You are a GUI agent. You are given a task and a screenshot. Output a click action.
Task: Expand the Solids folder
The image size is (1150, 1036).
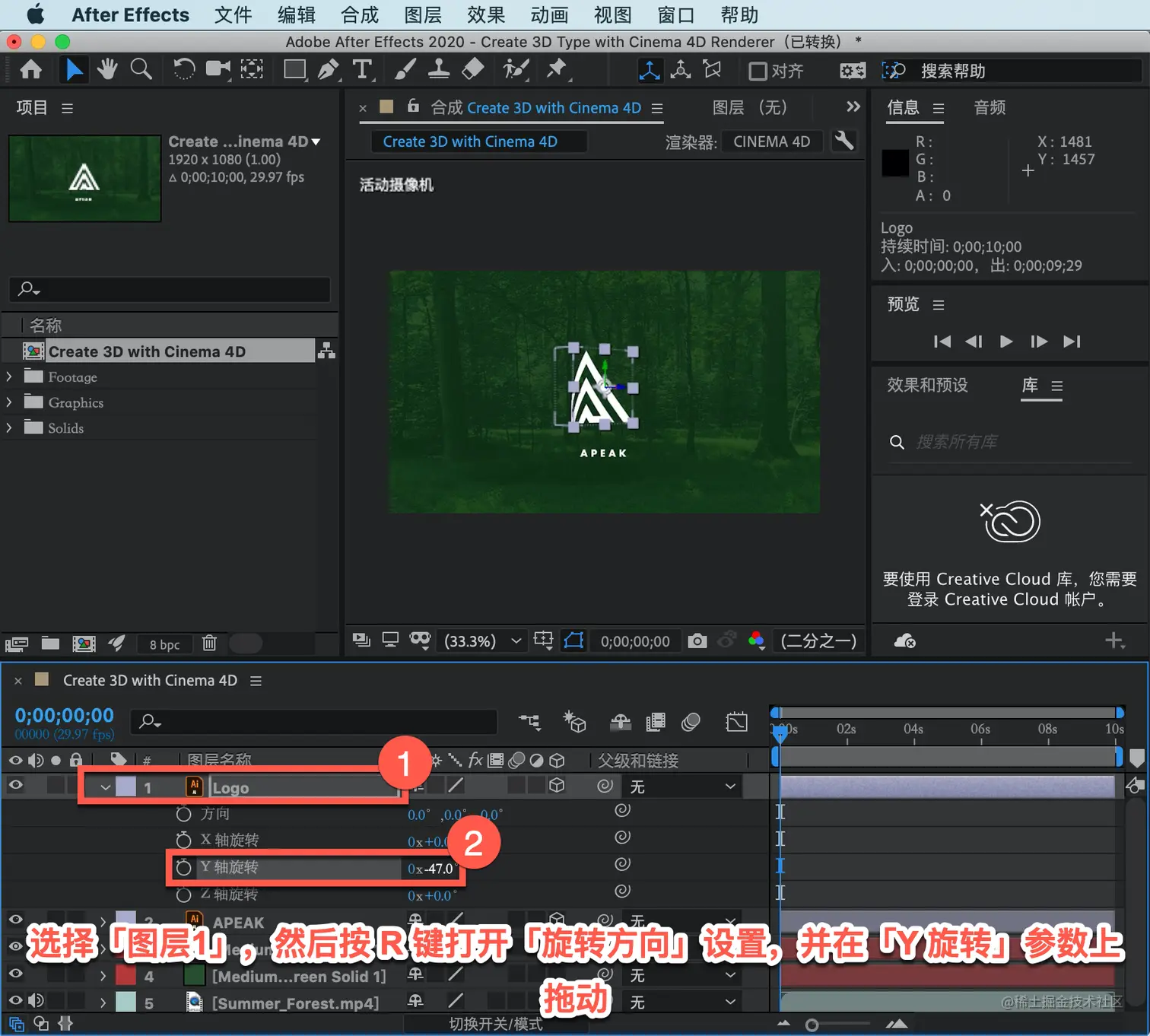[x=9, y=427]
